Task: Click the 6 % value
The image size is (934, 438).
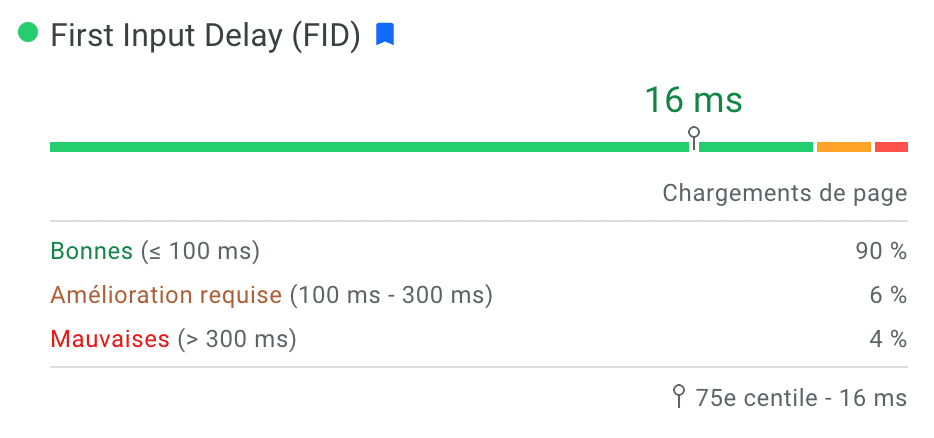Action: tap(888, 296)
